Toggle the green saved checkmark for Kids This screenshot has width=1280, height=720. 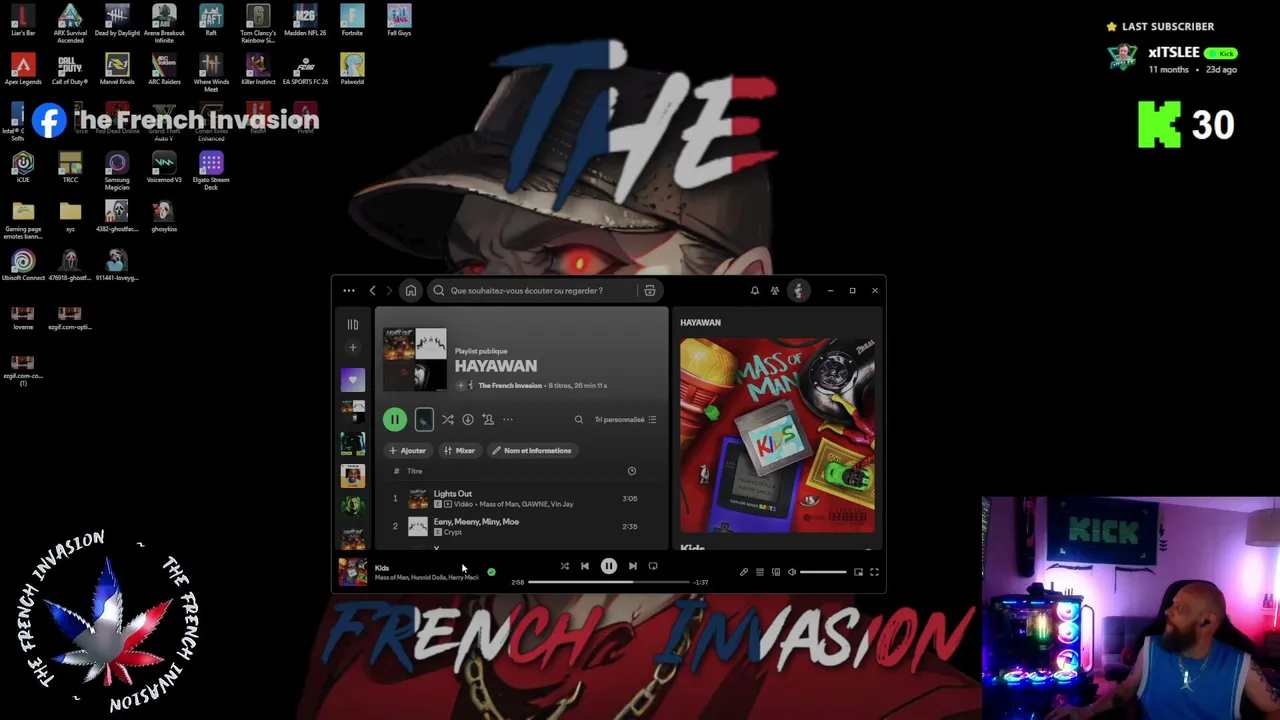pos(491,573)
